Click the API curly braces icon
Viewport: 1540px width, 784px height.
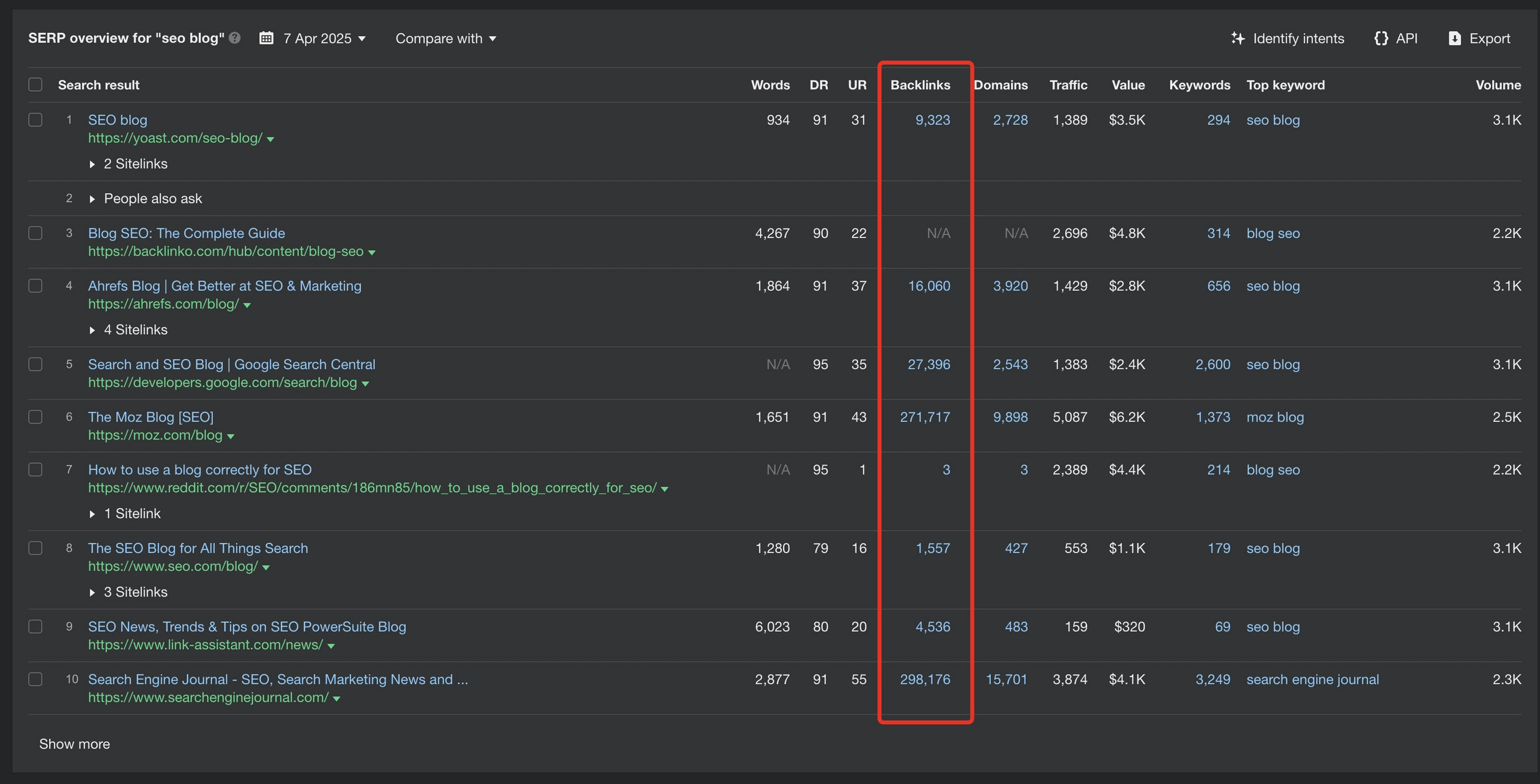(1381, 38)
